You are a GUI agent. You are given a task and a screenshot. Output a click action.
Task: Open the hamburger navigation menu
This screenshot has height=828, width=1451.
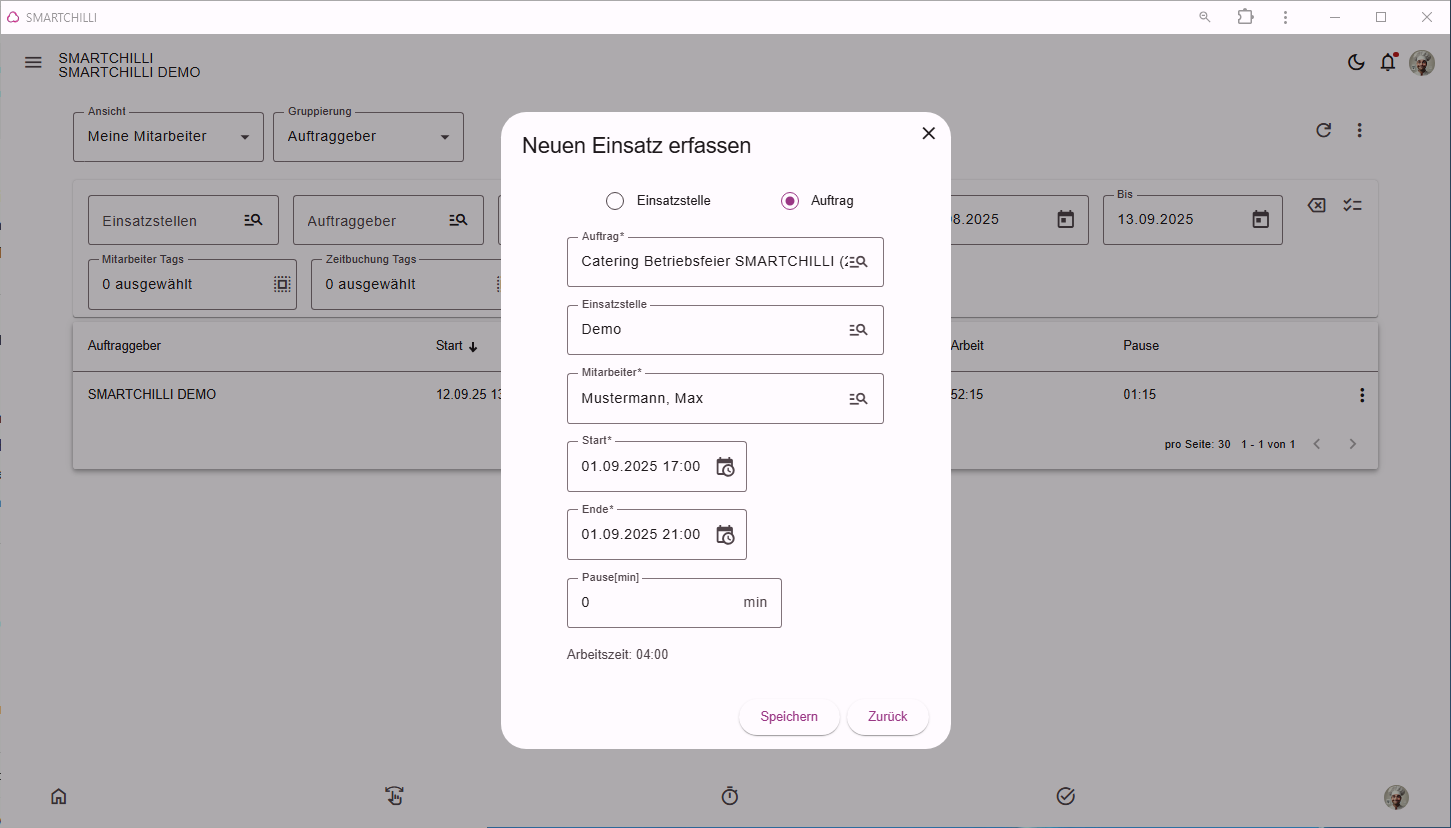pos(33,62)
